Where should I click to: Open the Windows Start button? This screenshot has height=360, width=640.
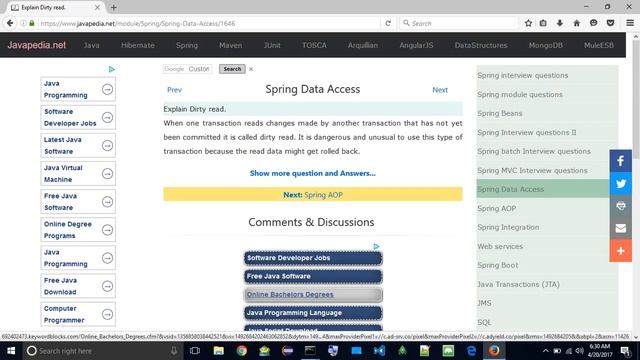coord(11,351)
